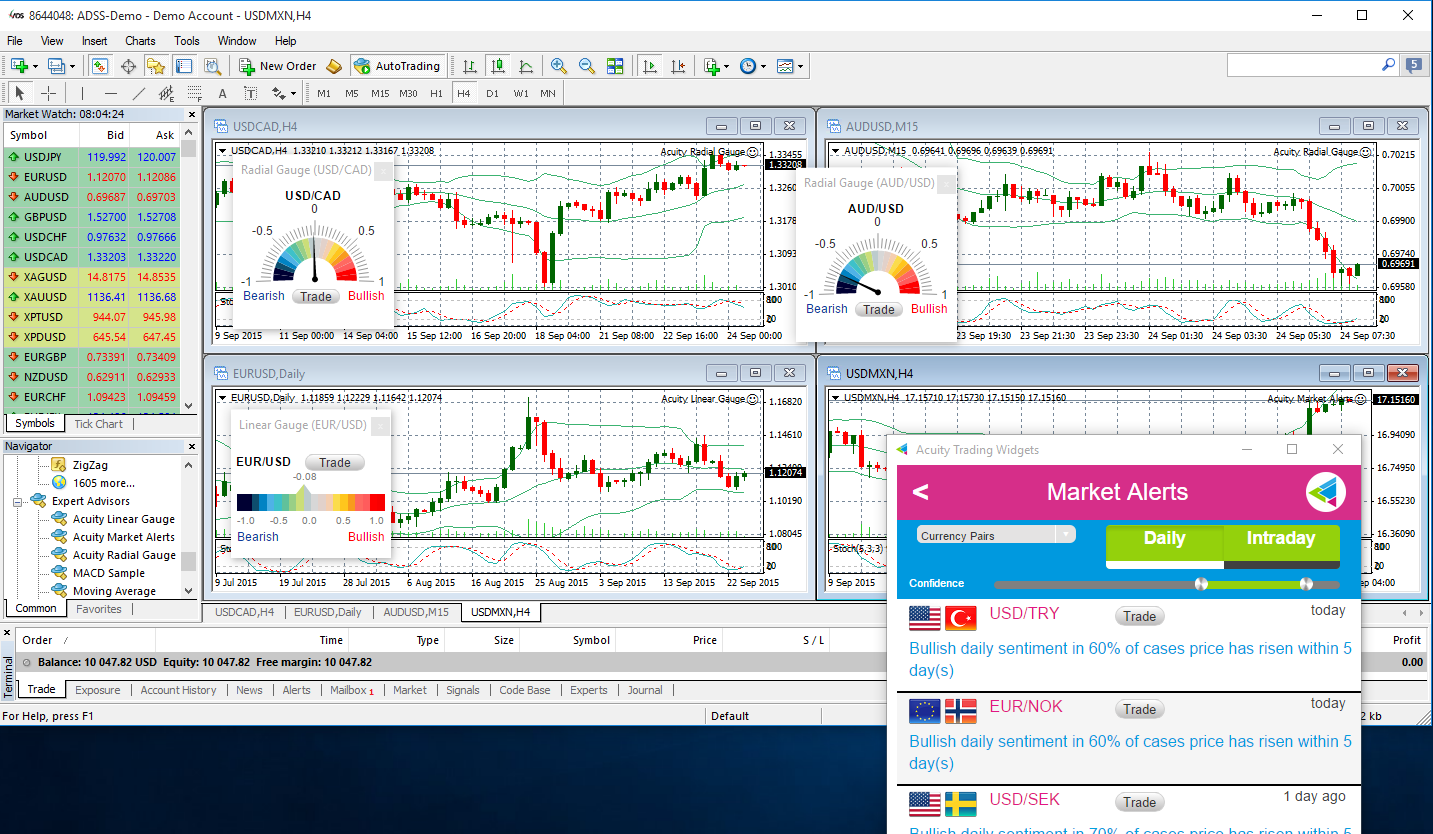This screenshot has height=834, width=1433.
Task: Open the Charts menu
Action: tap(140, 41)
